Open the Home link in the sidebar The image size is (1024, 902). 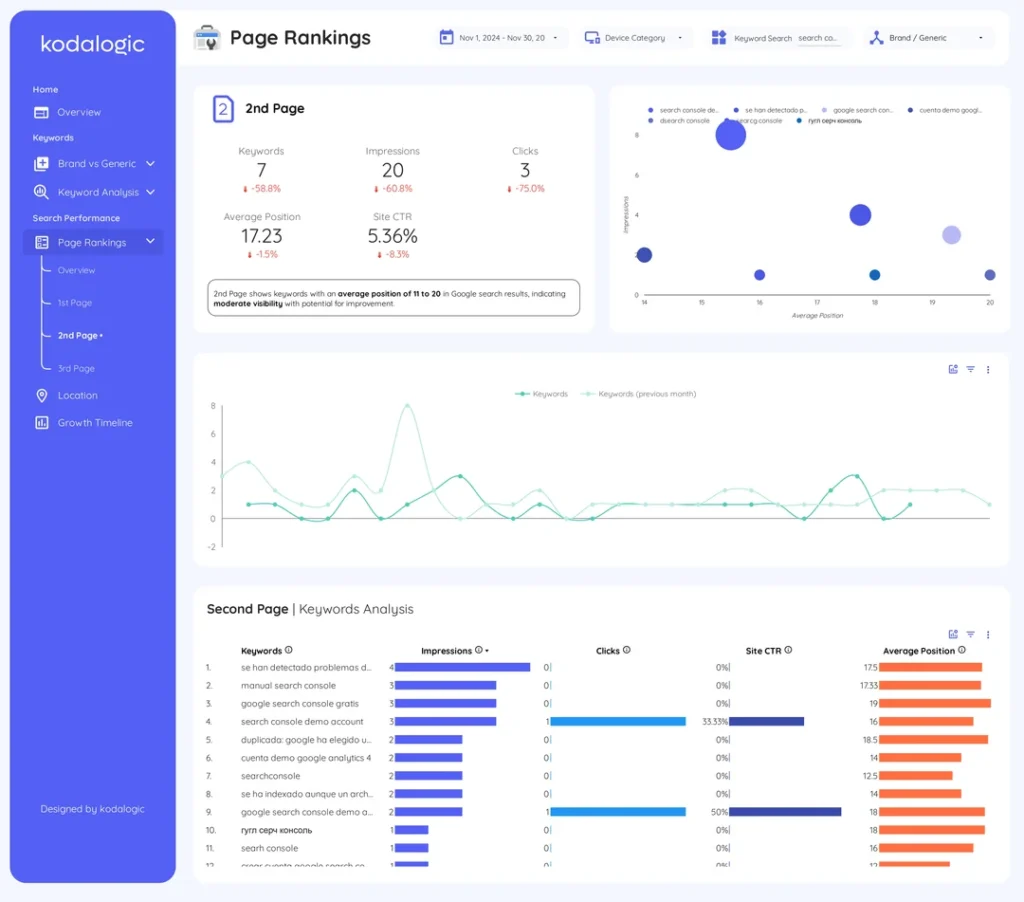pos(45,89)
